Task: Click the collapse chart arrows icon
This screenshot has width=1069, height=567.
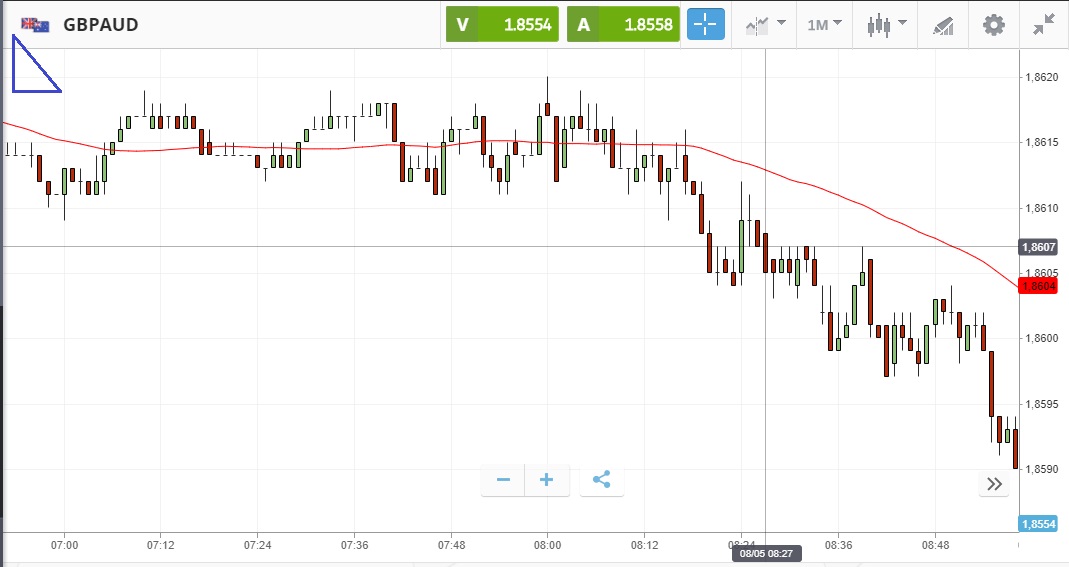Action: pos(1044,25)
